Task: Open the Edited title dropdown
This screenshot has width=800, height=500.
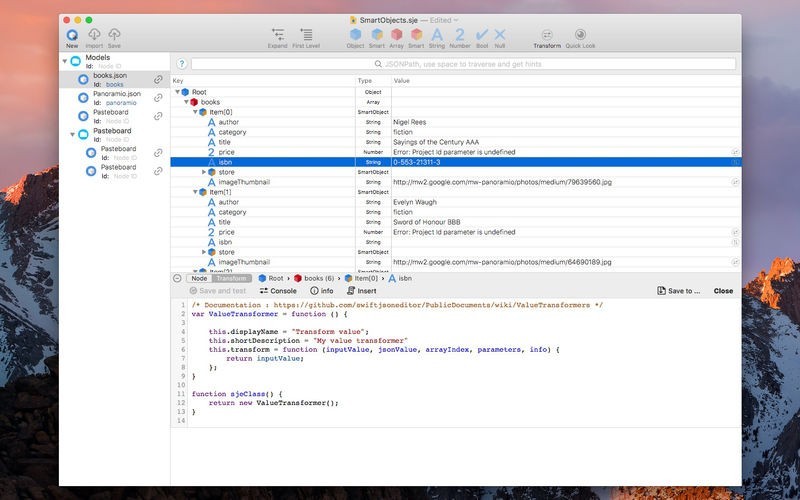Action: [444, 20]
